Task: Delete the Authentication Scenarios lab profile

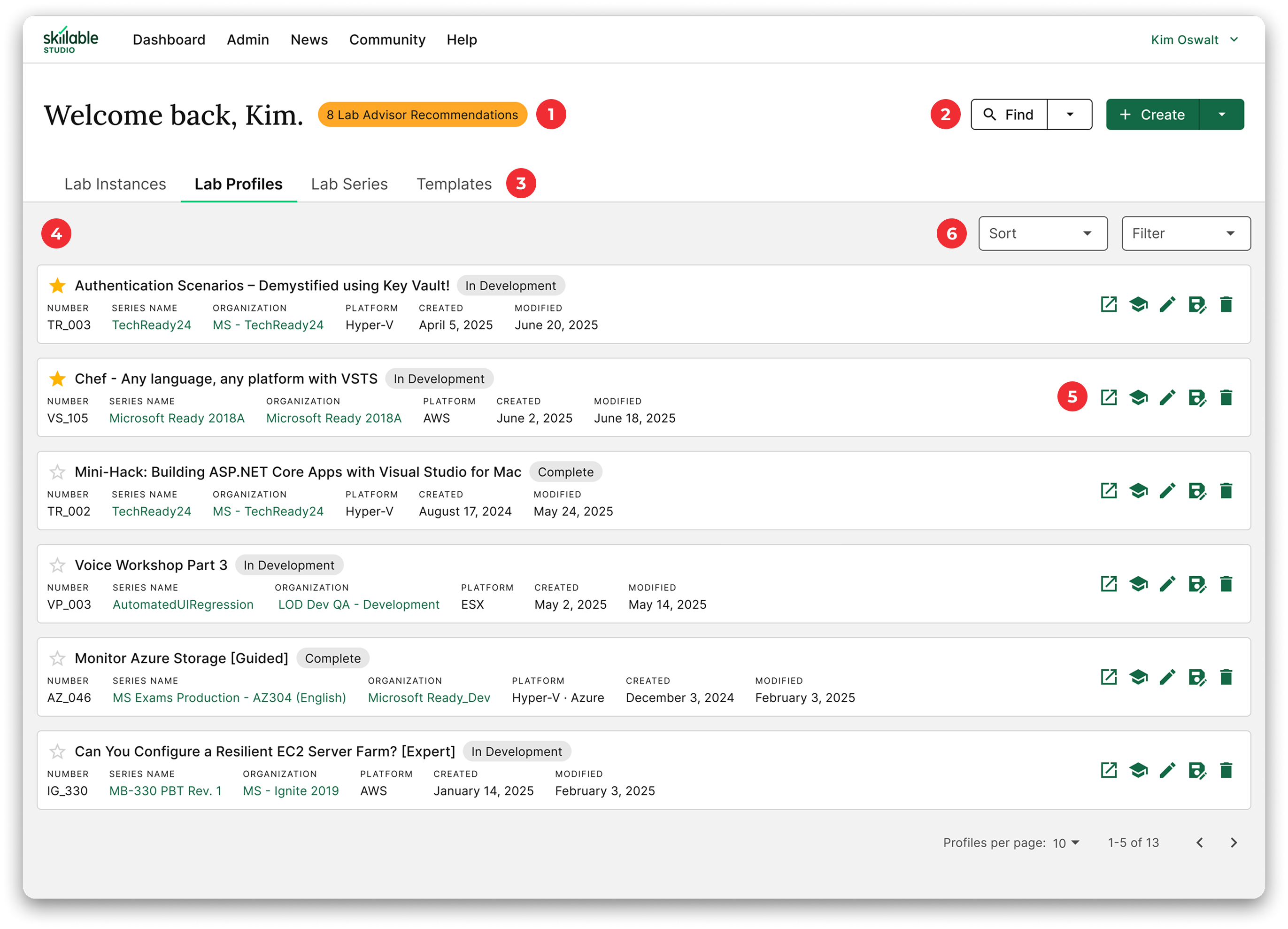Action: [x=1226, y=304]
